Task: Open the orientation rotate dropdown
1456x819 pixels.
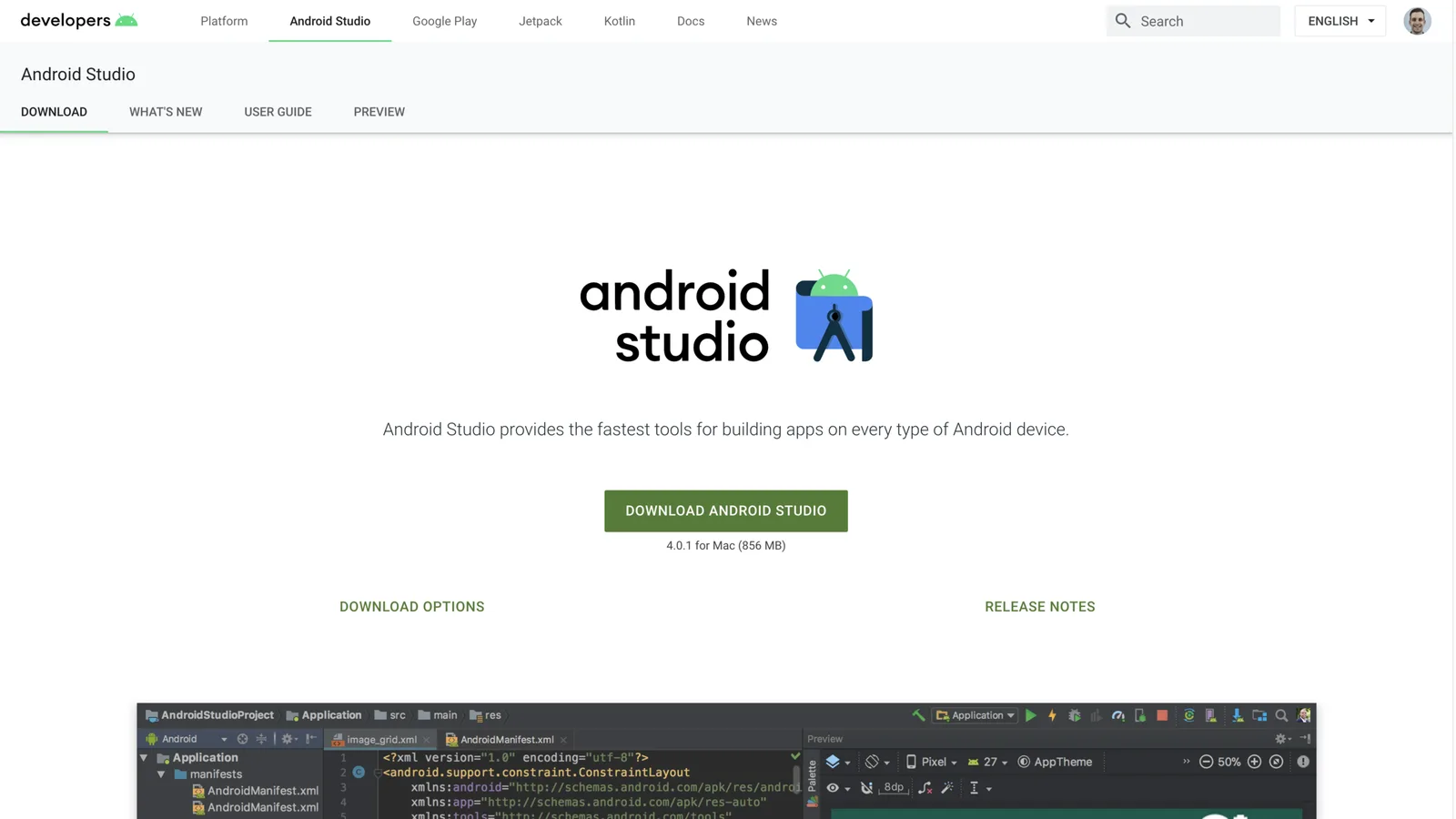Action: [x=877, y=762]
